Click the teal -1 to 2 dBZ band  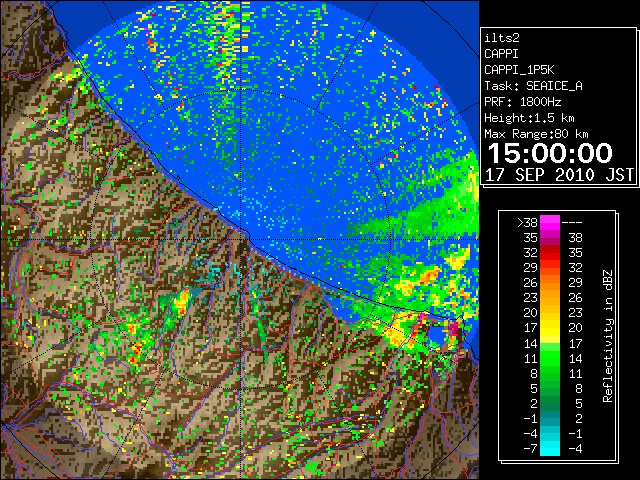pos(550,418)
